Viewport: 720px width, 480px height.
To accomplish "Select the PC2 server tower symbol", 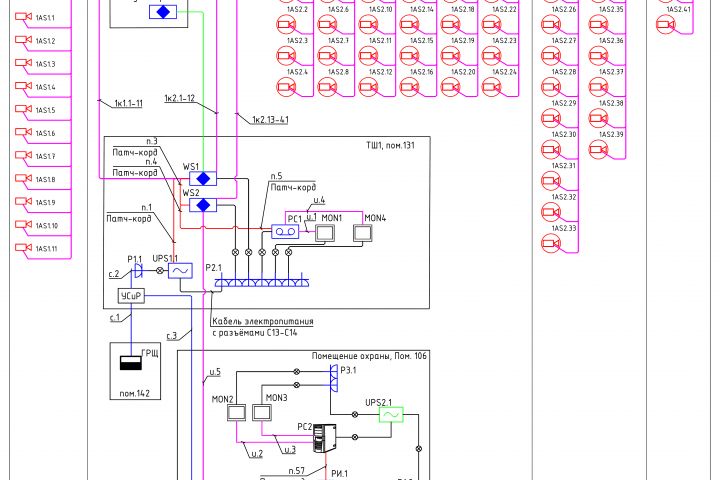I will [x=325, y=438].
